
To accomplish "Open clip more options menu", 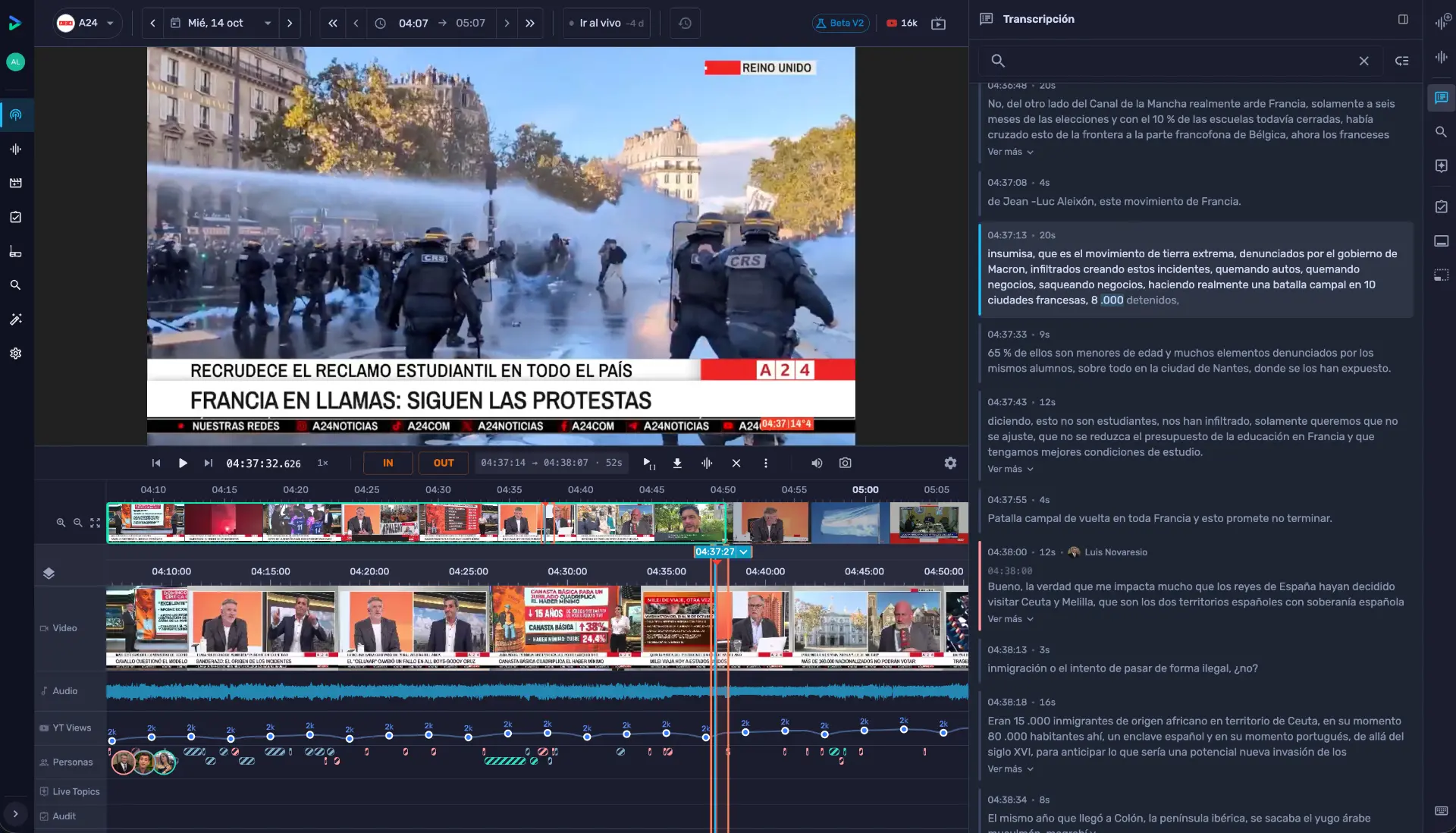I will pyautogui.click(x=765, y=463).
